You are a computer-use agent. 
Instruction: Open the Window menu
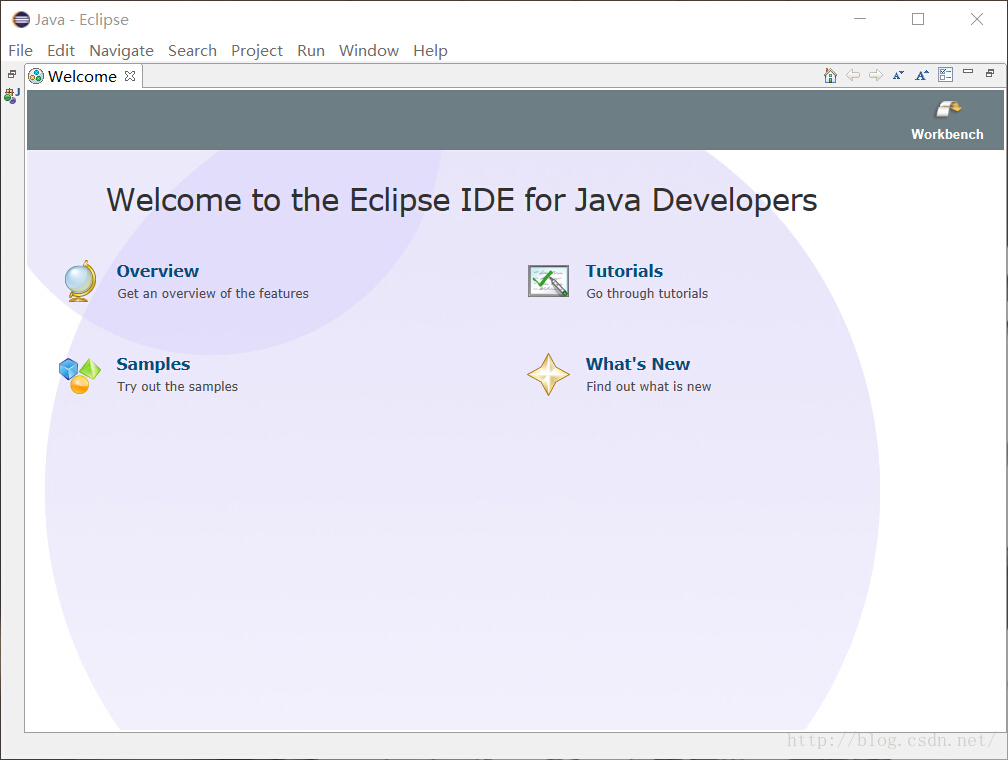(368, 50)
